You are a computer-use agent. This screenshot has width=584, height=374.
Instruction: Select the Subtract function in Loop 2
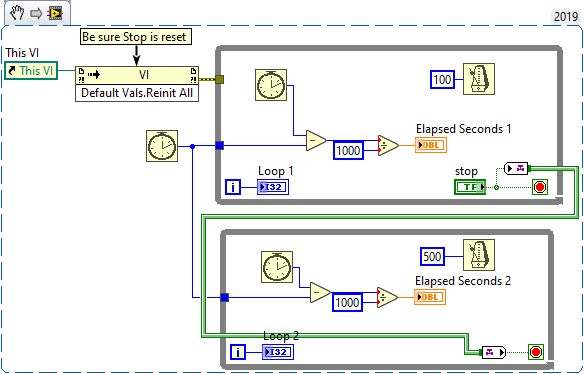[320, 292]
